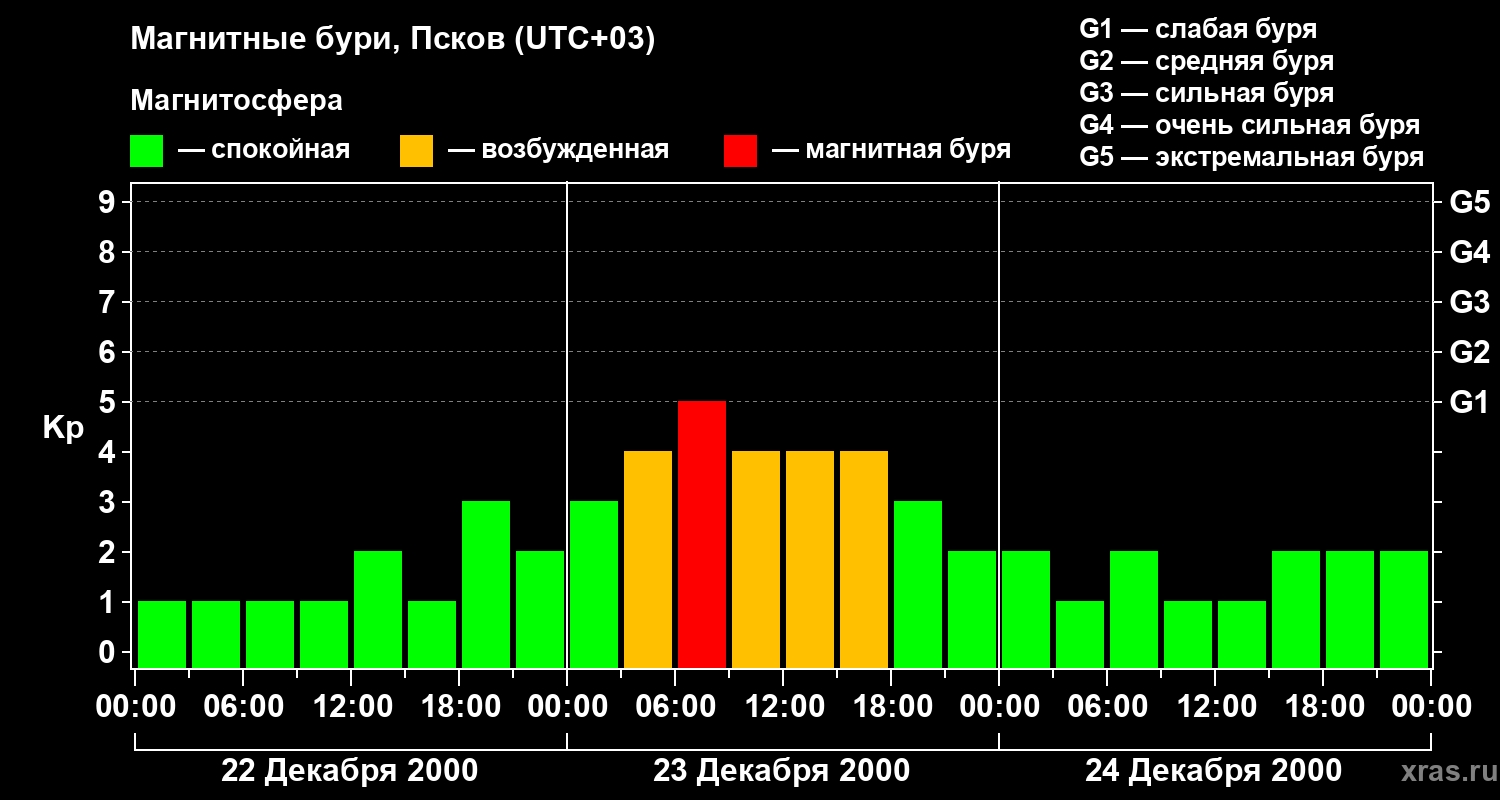Click the last green bar on 24 December

(1404, 609)
